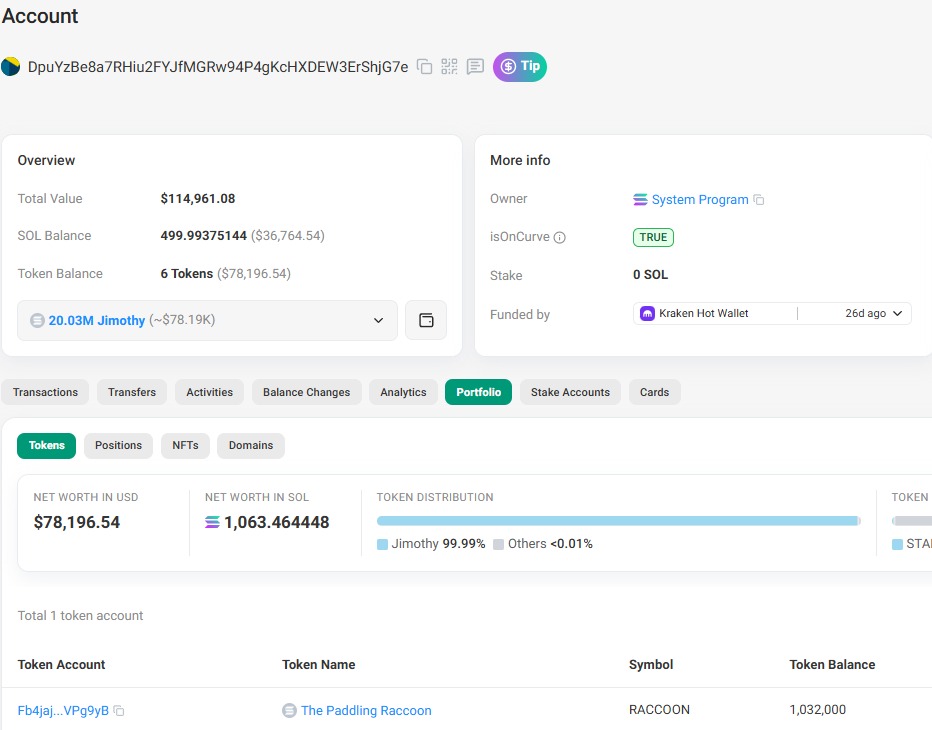
Task: Open the Activities tab
Action: coord(209,392)
